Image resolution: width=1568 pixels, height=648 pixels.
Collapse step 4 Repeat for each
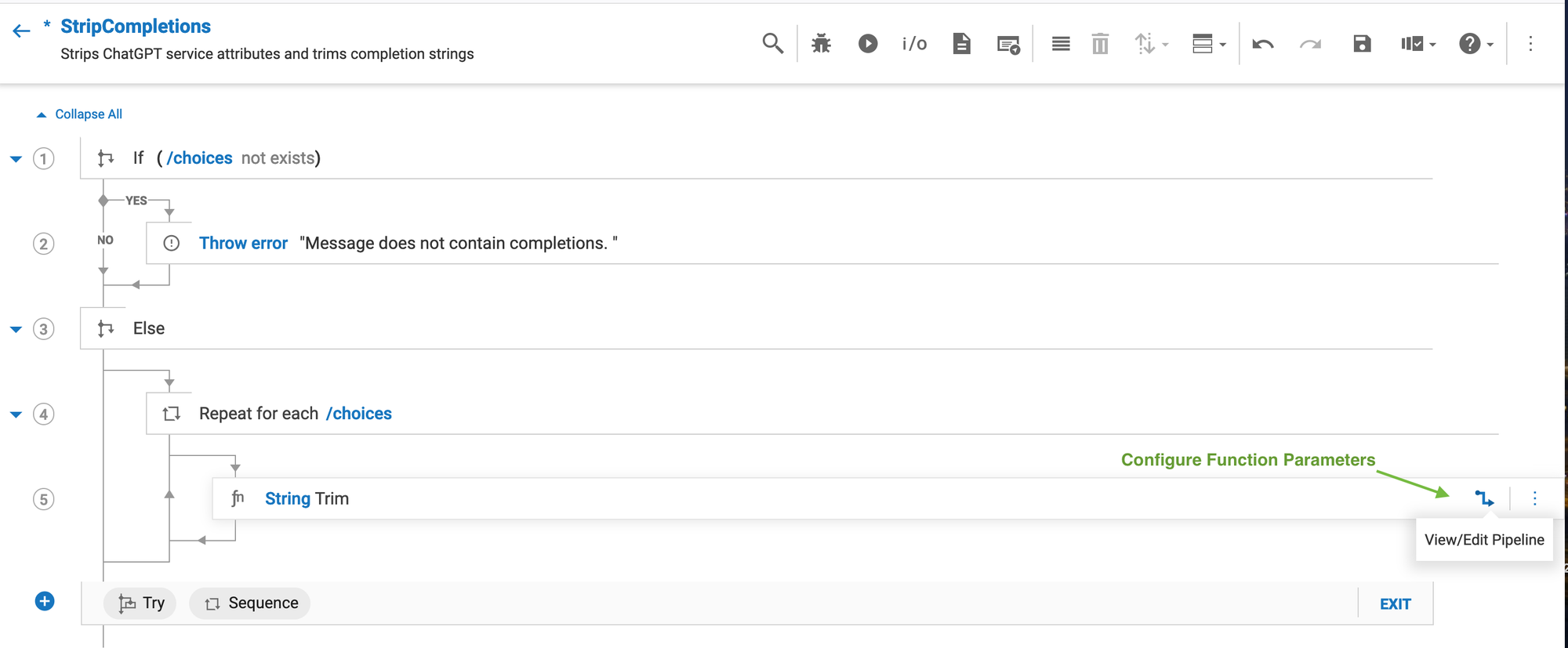(16, 415)
